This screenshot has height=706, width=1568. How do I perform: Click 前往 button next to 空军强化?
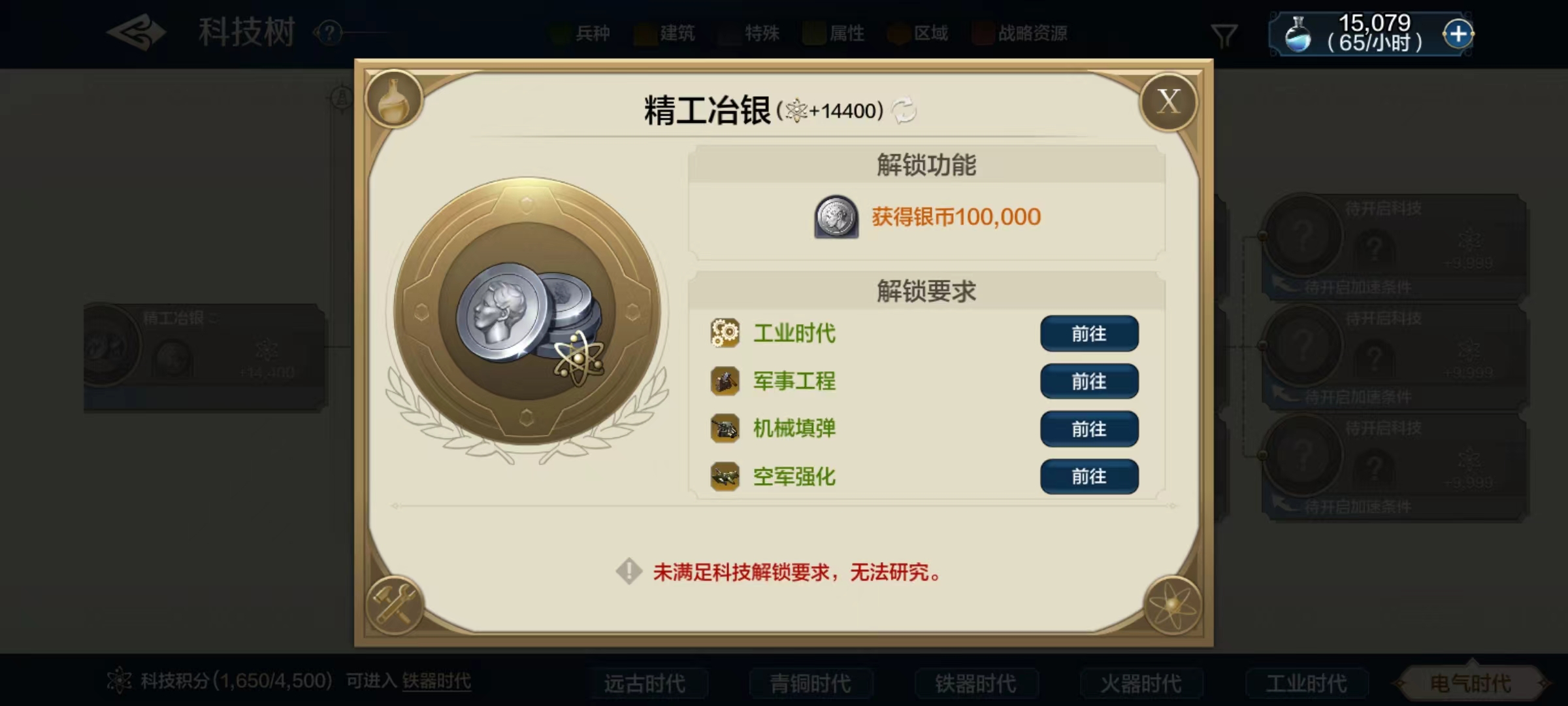pos(1089,477)
